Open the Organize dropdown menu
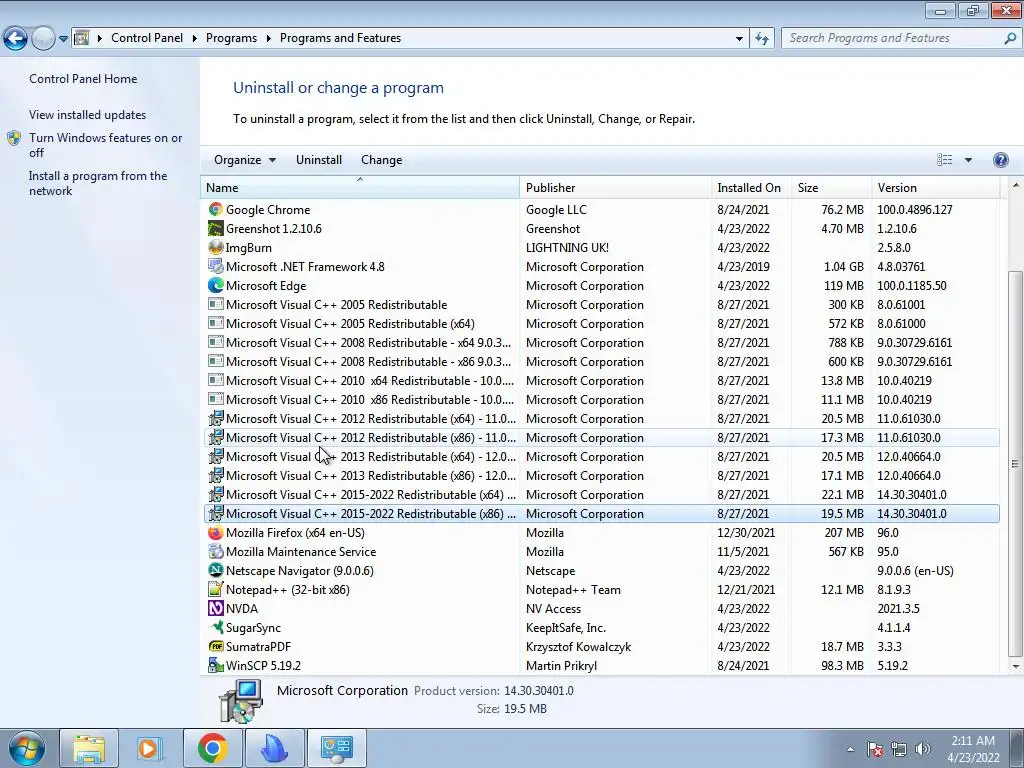Image resolution: width=1024 pixels, height=768 pixels. tap(245, 160)
